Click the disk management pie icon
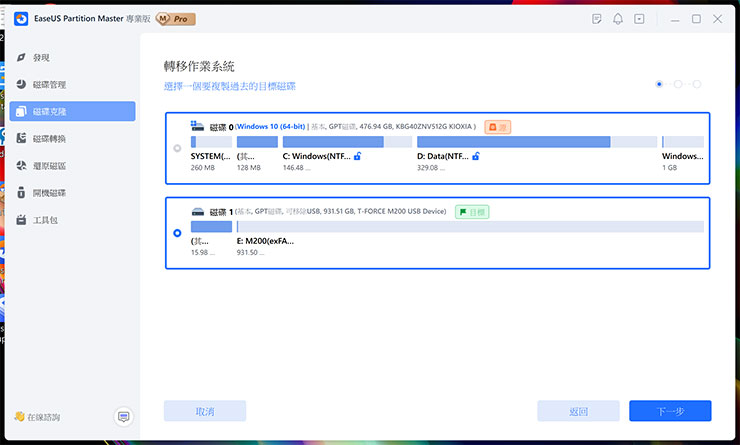 pos(21,84)
